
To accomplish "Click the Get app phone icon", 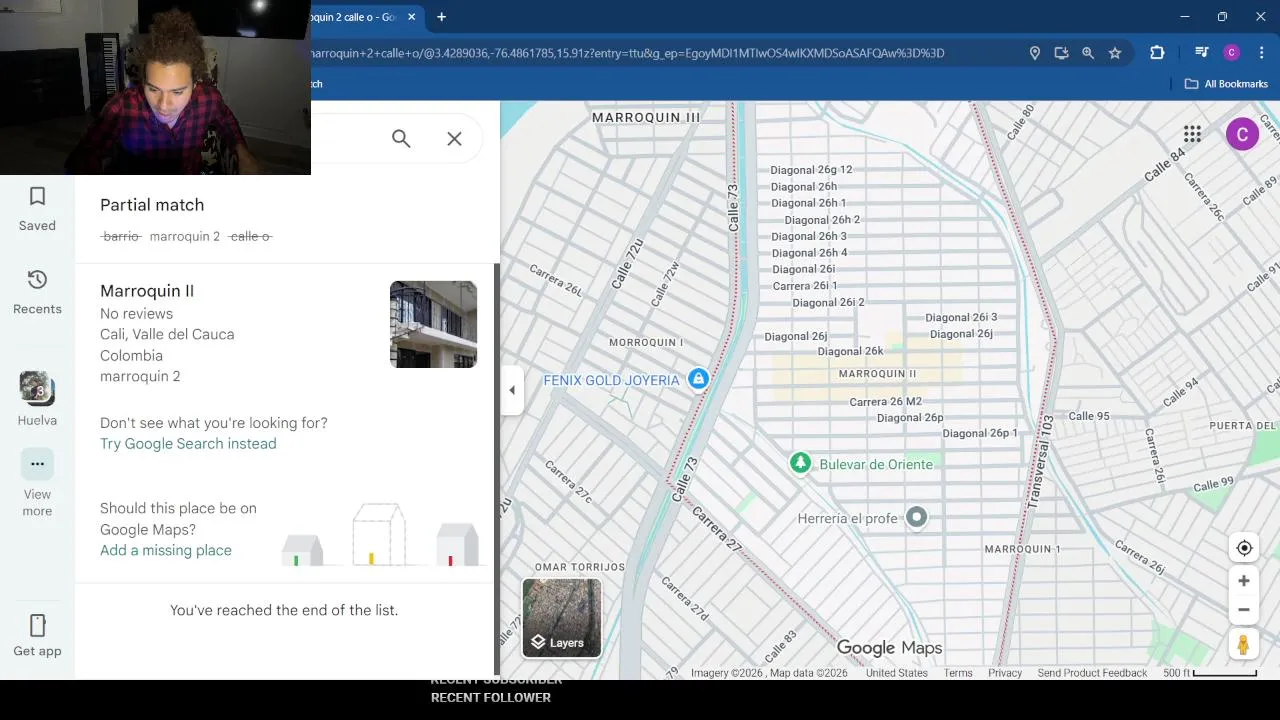I will (x=37, y=626).
